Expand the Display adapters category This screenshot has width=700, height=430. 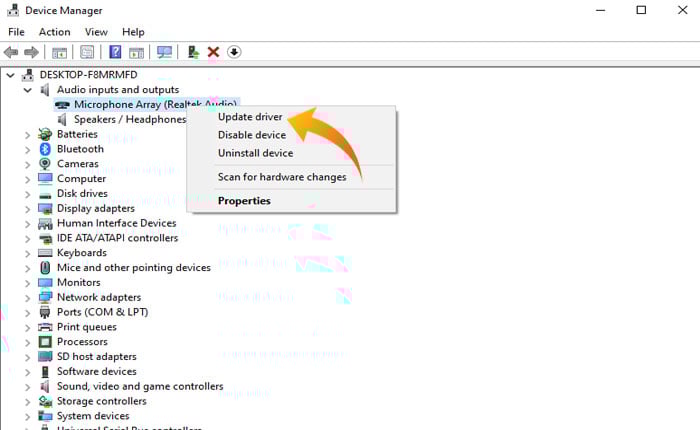pos(28,208)
